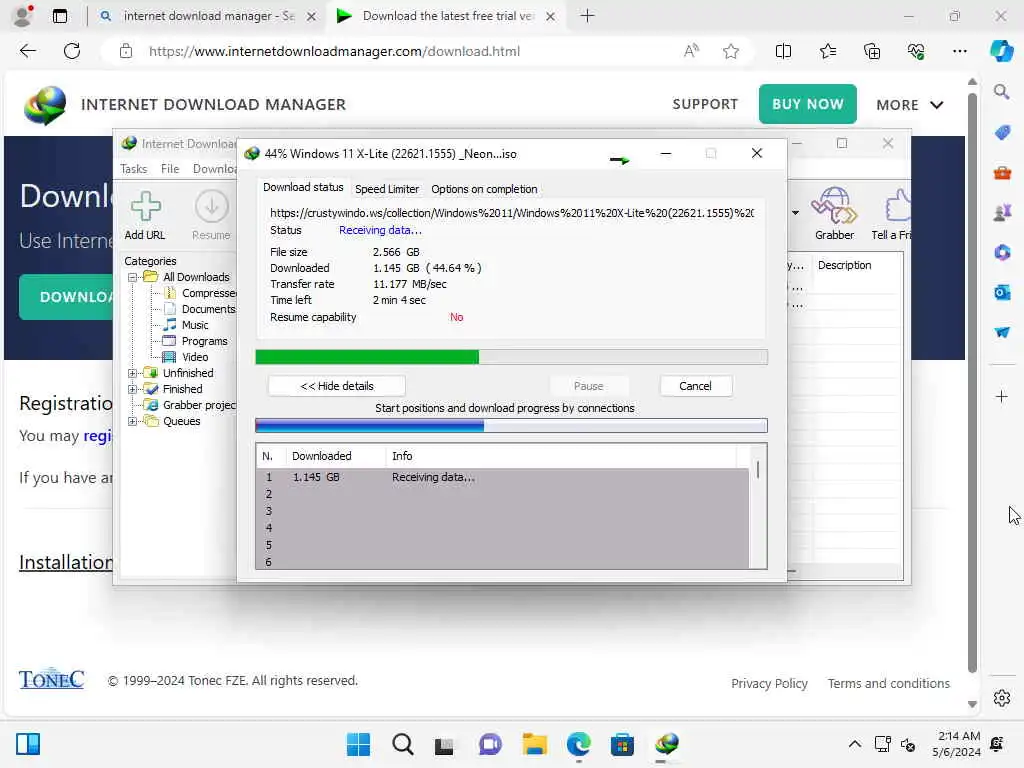Open Edge sidebar shopping tag icon

pyautogui.click(x=1002, y=133)
